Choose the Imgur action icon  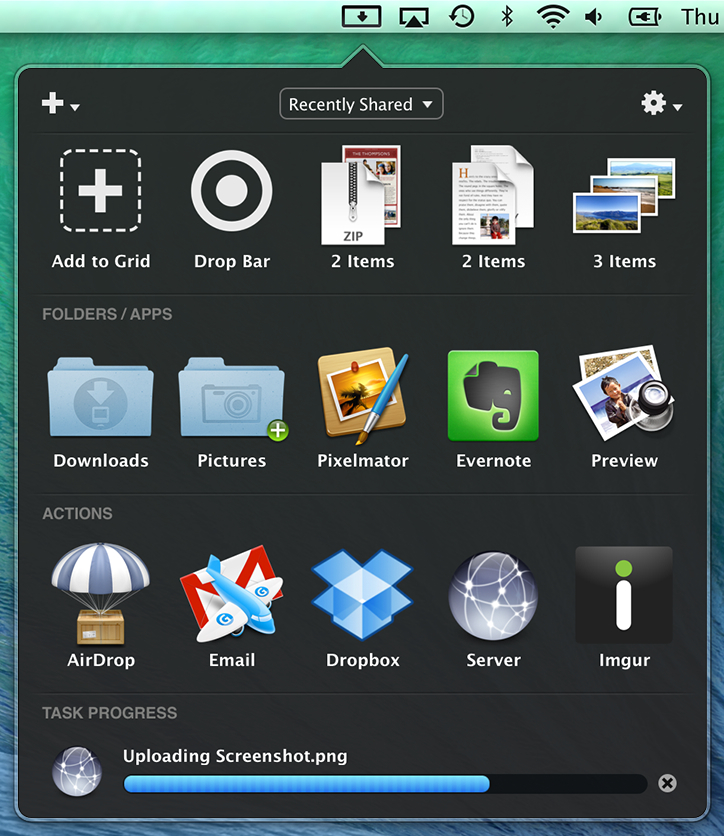point(624,594)
